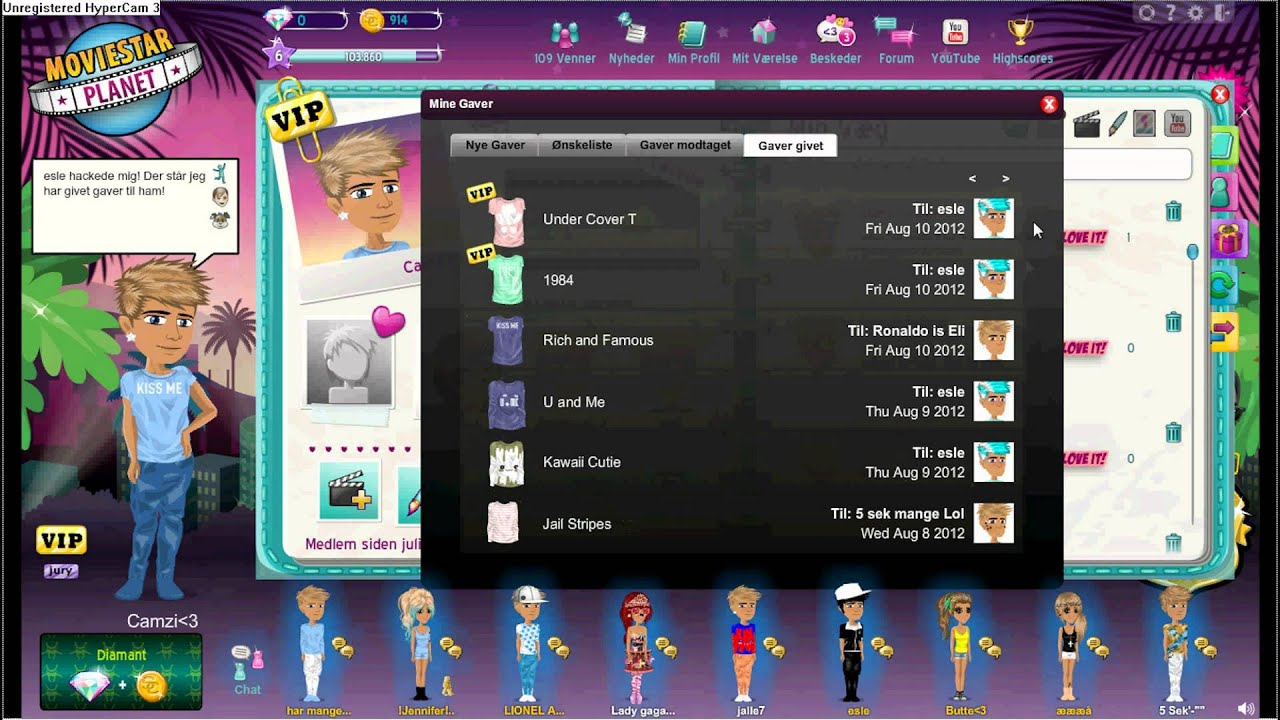
Task: Click recipient avatar for 5 sek mange Lol
Action: (994, 523)
